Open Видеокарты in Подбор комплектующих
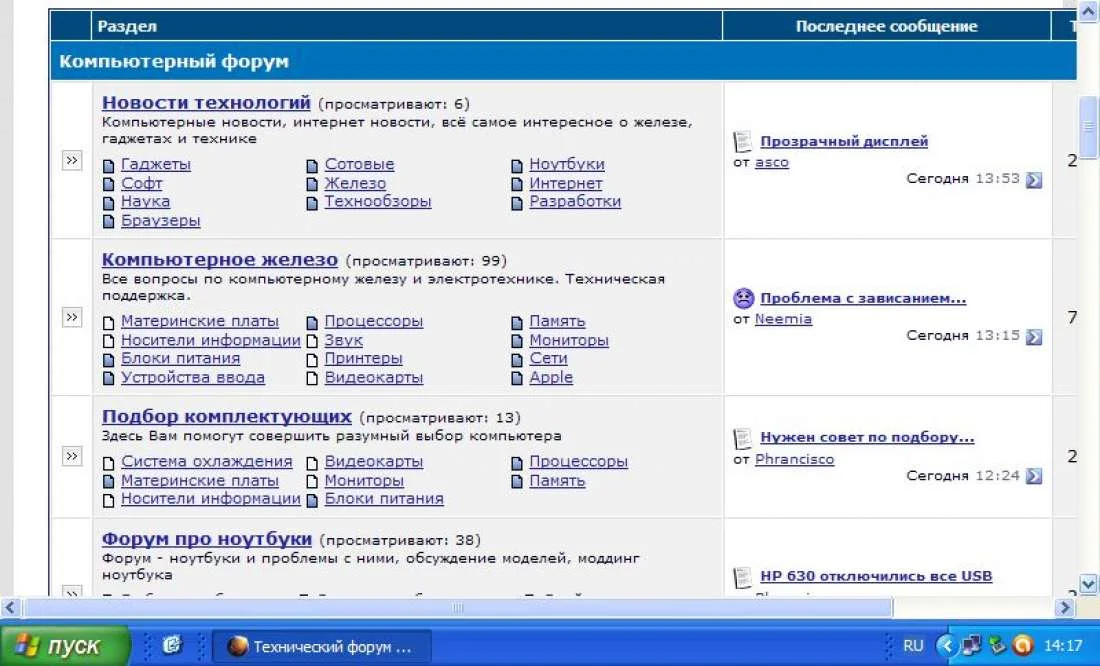Viewport: 1100px width, 666px height. [x=374, y=462]
